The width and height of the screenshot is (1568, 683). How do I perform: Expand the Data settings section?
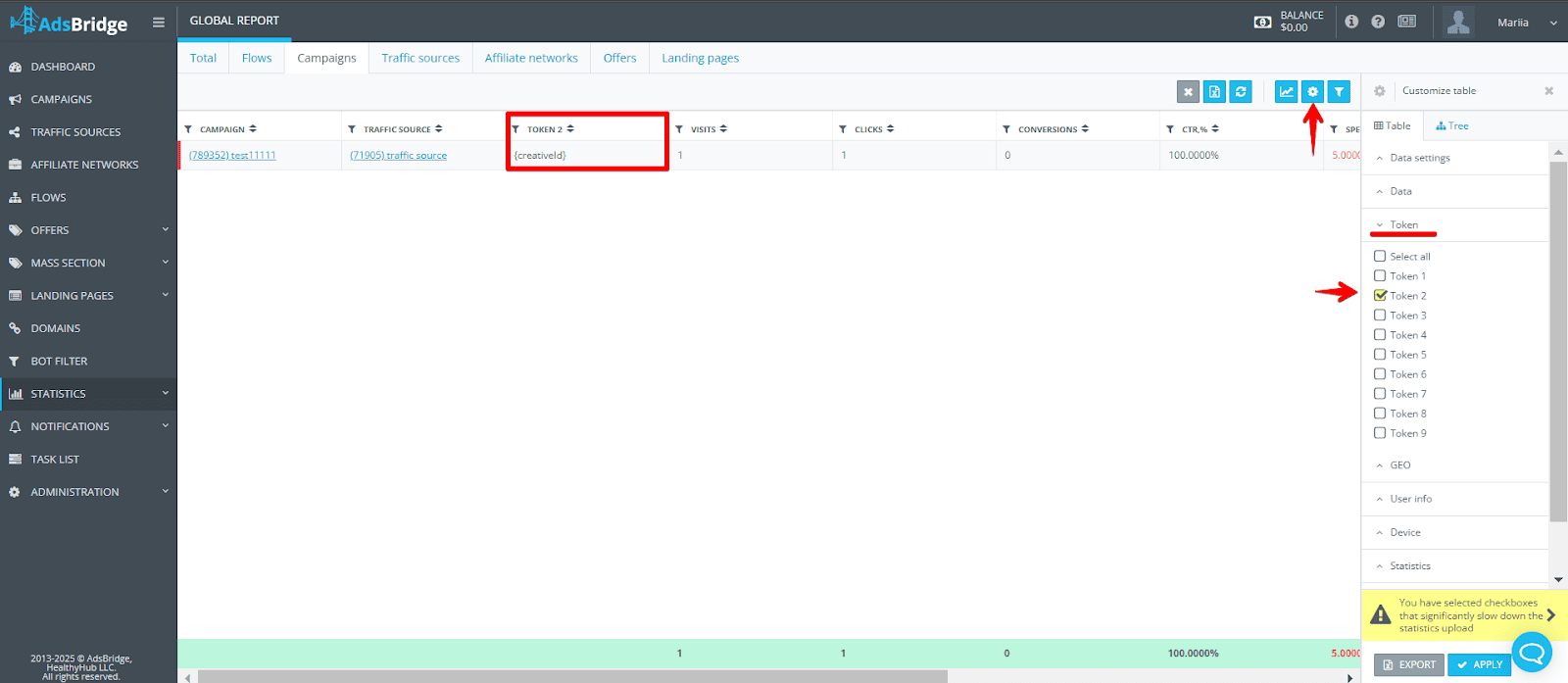pos(1455,158)
